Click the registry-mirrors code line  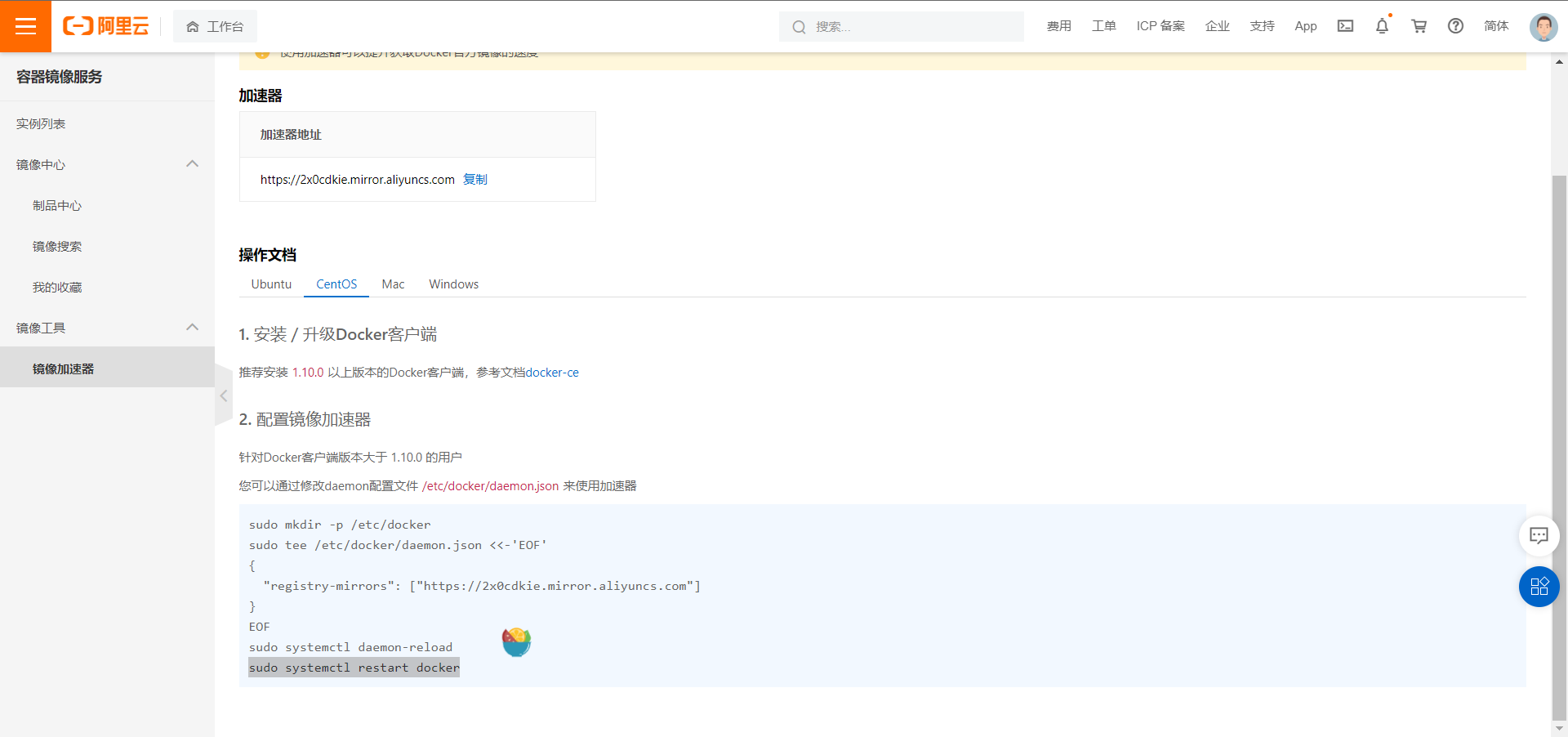pos(482,586)
